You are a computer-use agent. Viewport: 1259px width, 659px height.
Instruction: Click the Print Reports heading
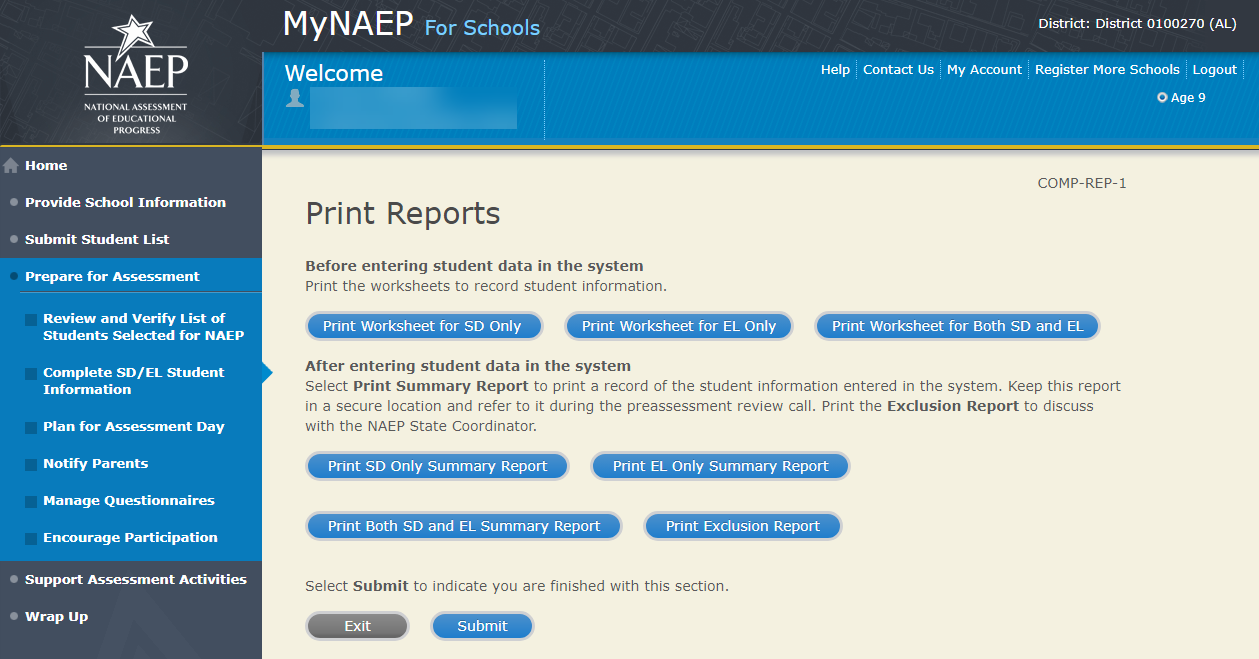coord(403,213)
